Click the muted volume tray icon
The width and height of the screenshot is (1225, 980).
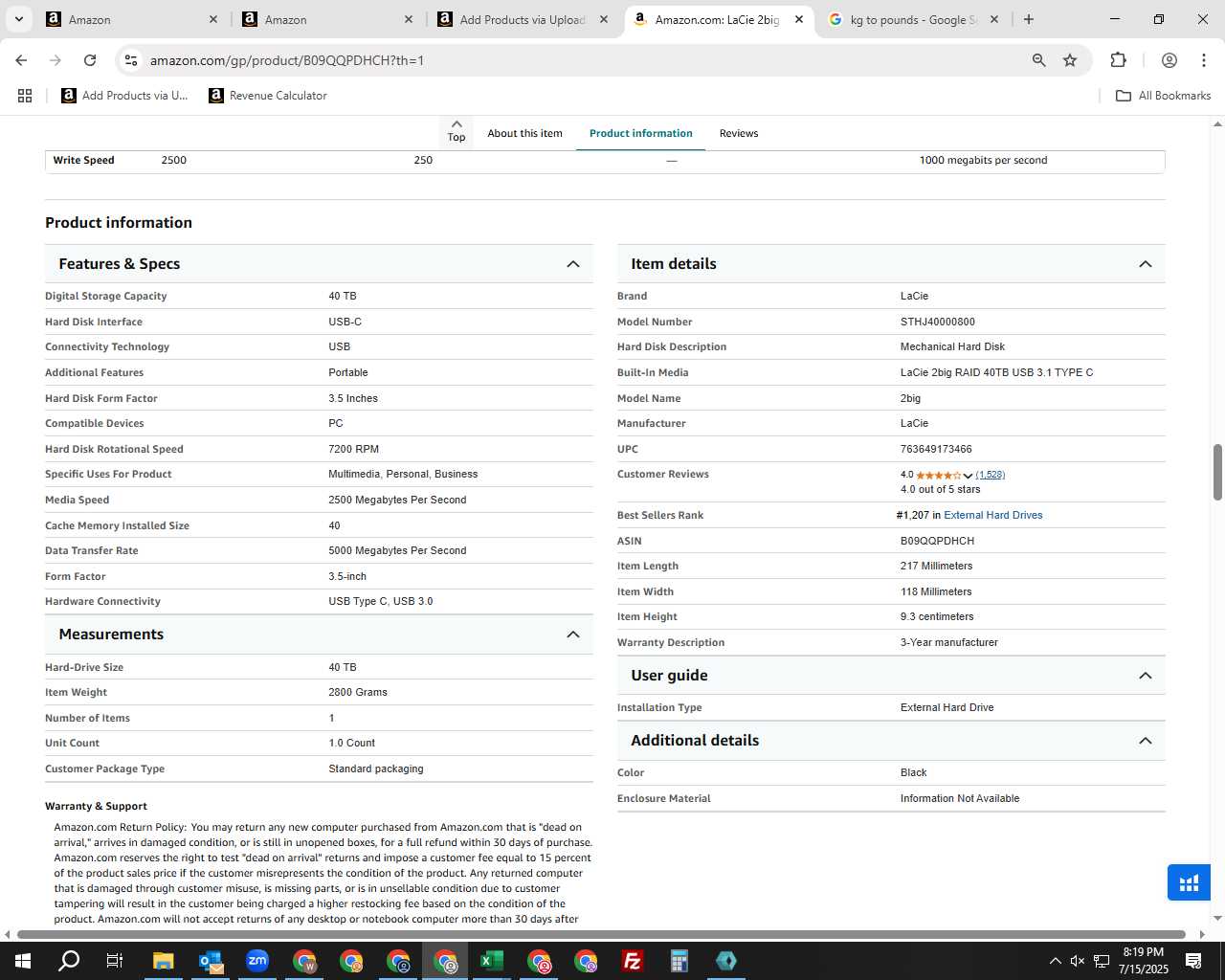click(1078, 961)
